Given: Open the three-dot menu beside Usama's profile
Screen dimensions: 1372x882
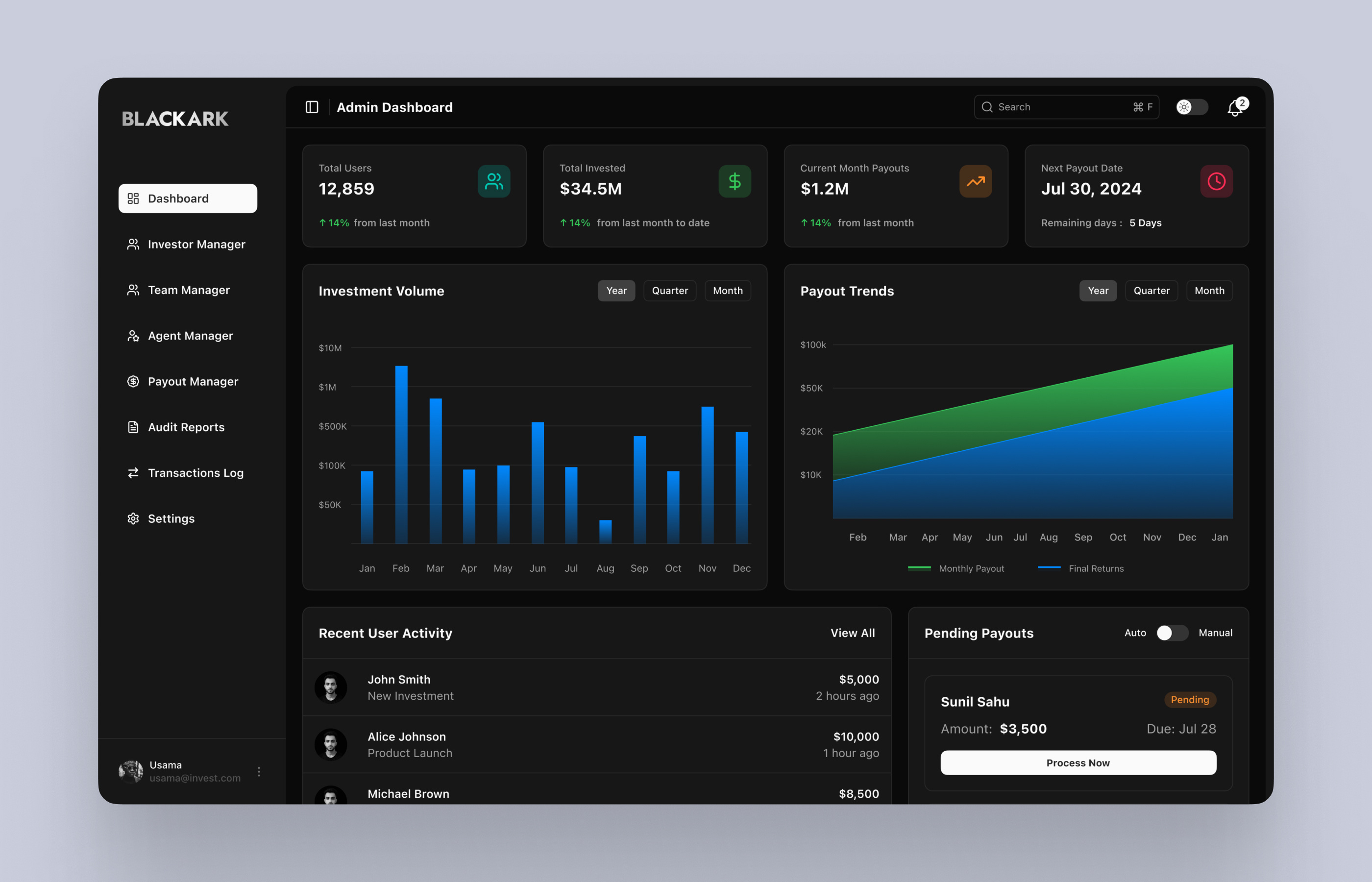Looking at the screenshot, I should tap(259, 771).
